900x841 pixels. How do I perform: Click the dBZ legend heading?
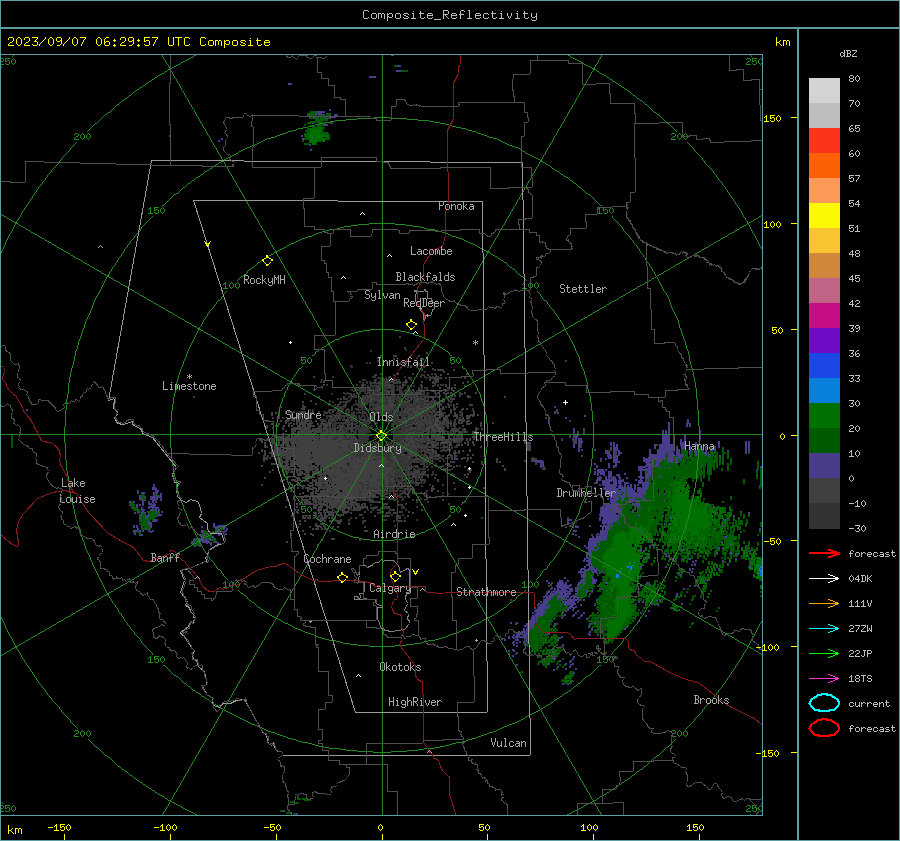tap(848, 54)
